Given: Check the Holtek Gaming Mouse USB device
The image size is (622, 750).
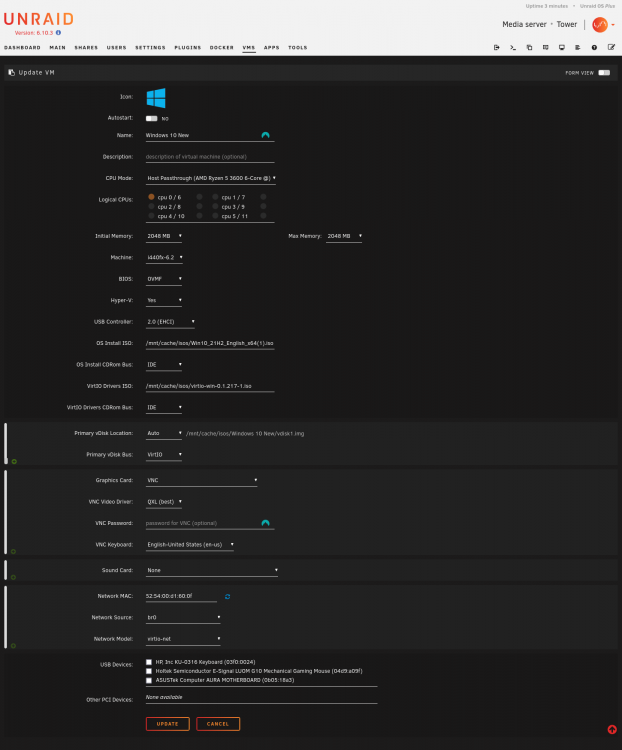Looking at the screenshot, I should click(x=149, y=671).
